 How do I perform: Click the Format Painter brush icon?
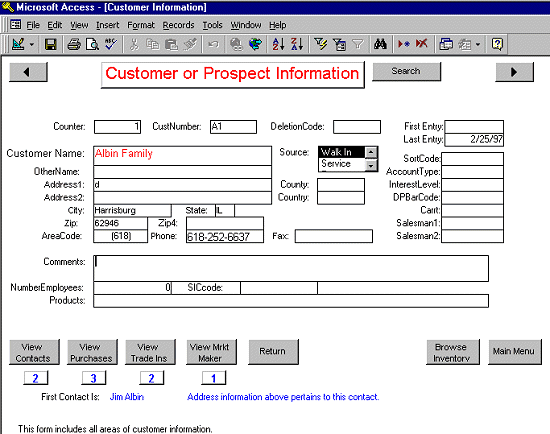(190, 45)
